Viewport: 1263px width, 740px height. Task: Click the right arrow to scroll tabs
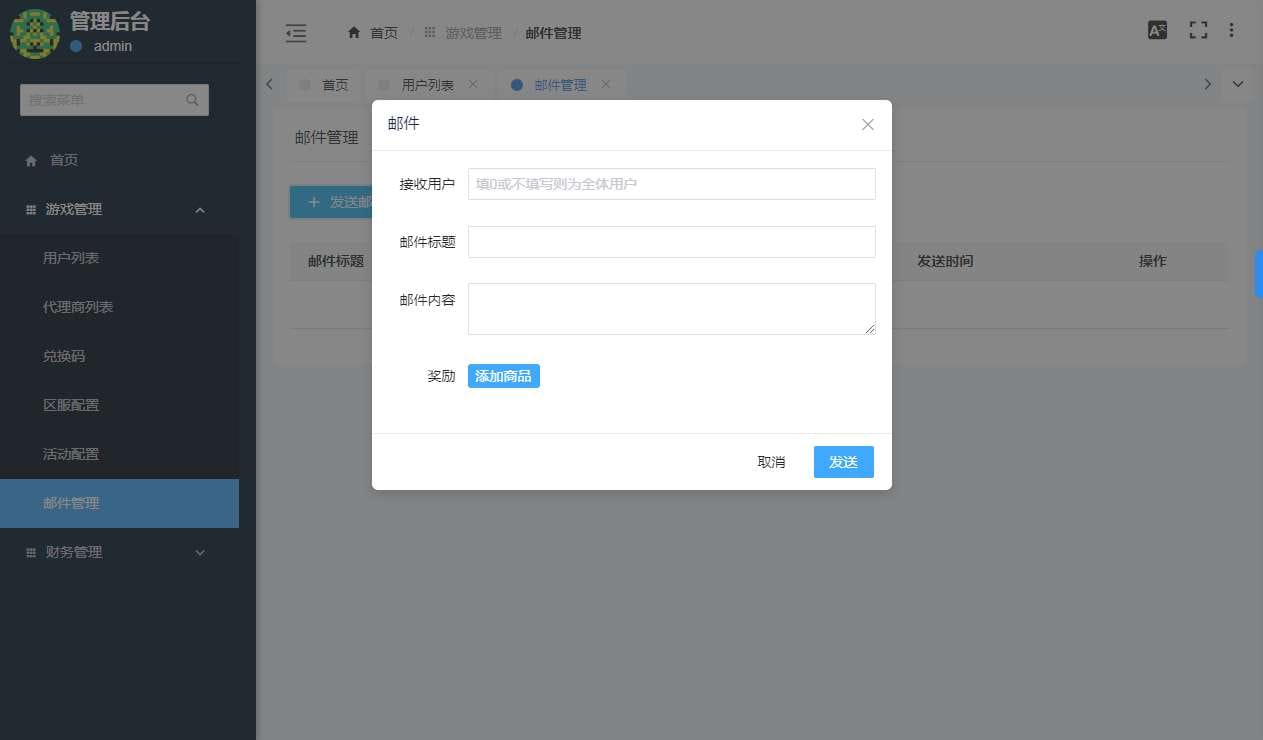click(x=1207, y=84)
